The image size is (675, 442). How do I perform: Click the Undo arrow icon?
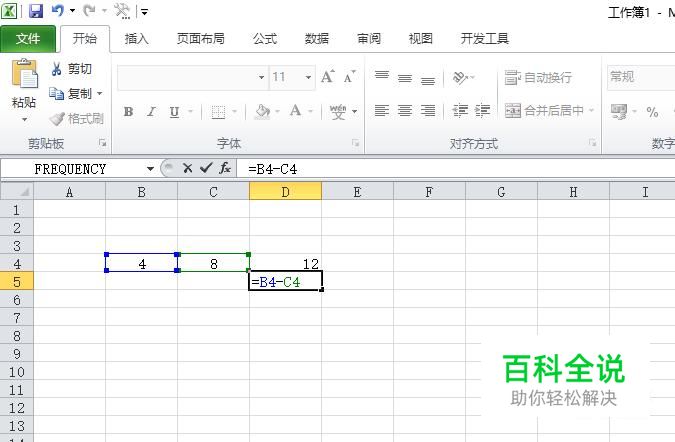pos(58,11)
